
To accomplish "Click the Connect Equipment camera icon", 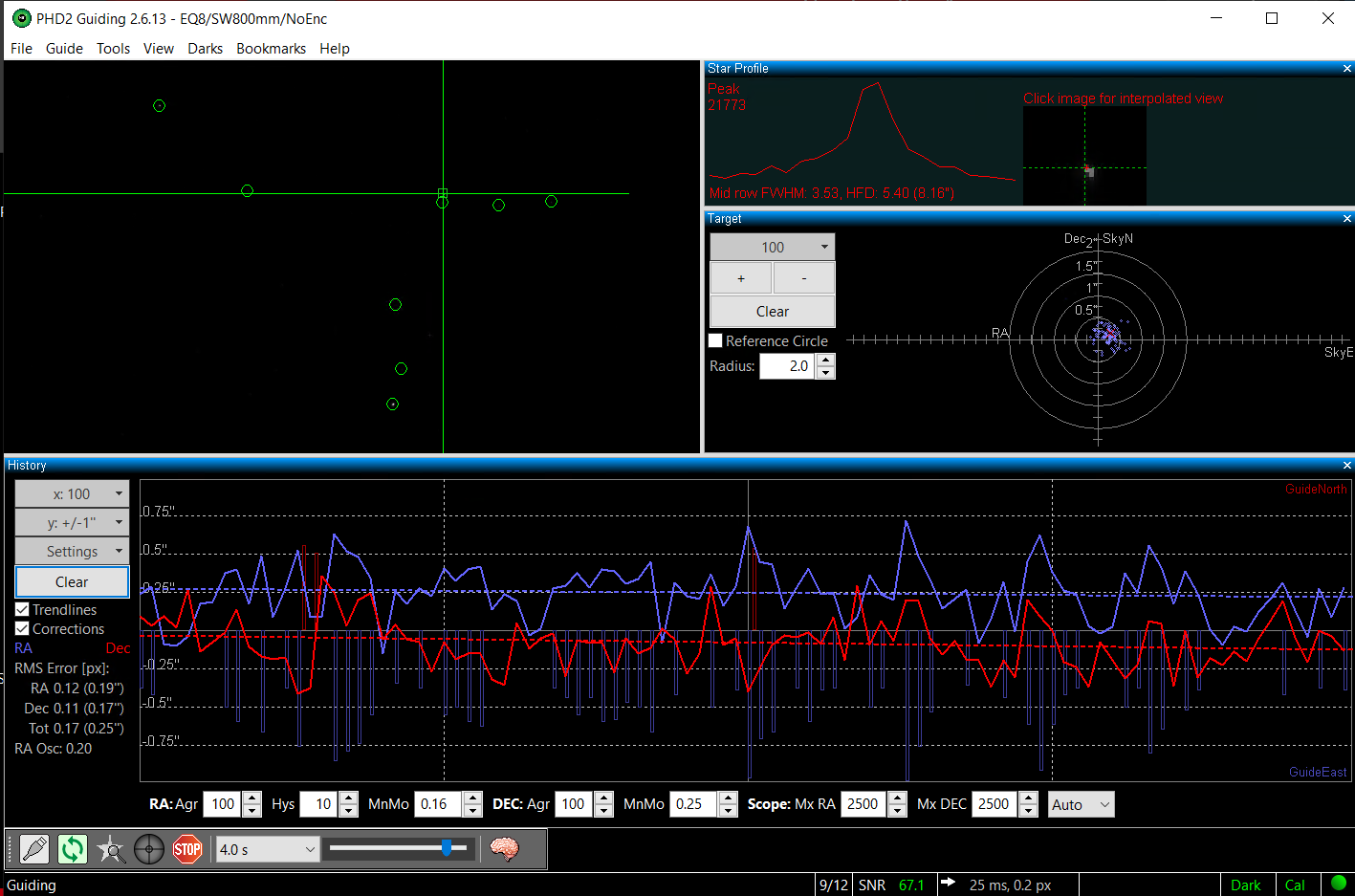I will (34, 849).
